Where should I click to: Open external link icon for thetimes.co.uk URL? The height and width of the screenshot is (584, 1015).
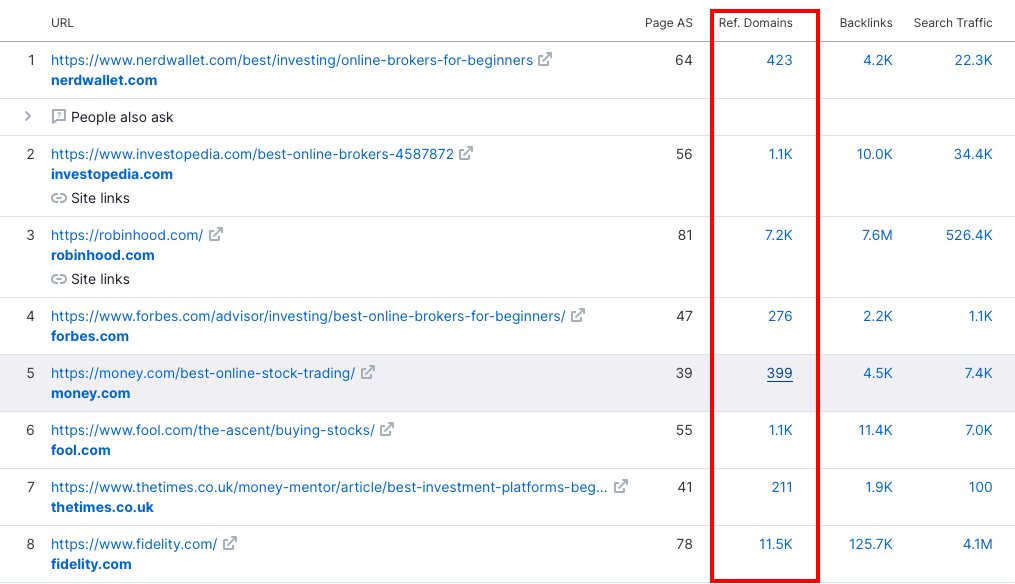click(621, 486)
